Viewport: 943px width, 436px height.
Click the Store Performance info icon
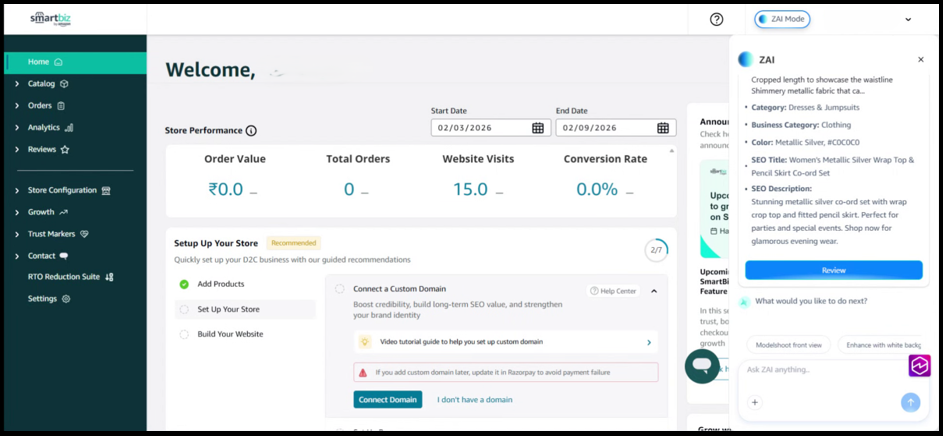pos(251,131)
